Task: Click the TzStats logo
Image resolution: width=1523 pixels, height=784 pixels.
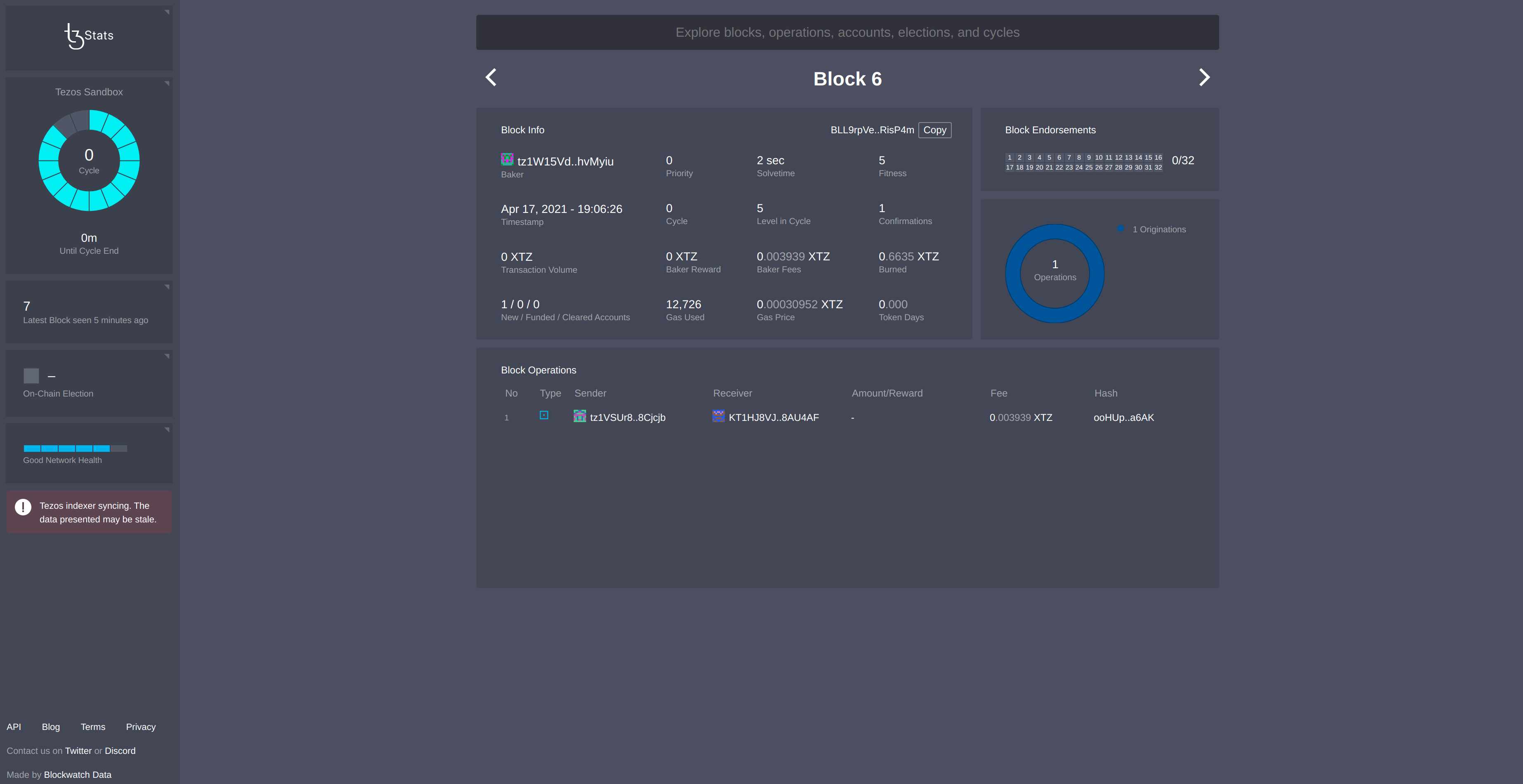Action: (89, 35)
